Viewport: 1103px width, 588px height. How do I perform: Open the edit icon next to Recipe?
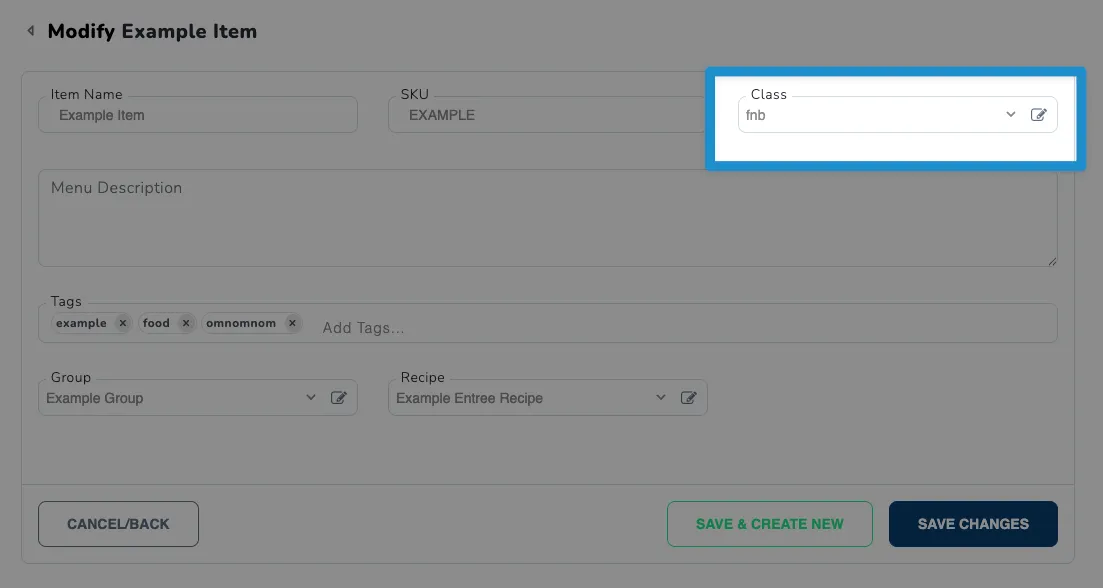coord(689,398)
